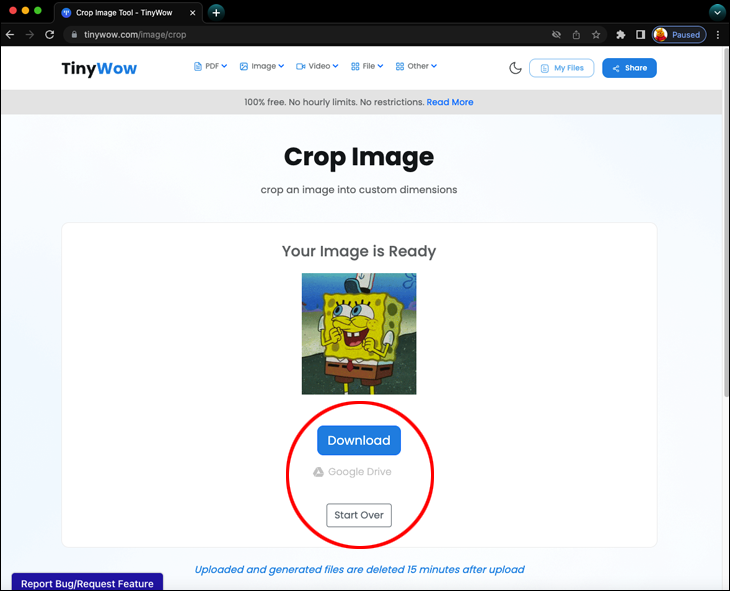
Task: Click the crossed-out eye icon in the address bar
Action: pyautogui.click(x=556, y=34)
